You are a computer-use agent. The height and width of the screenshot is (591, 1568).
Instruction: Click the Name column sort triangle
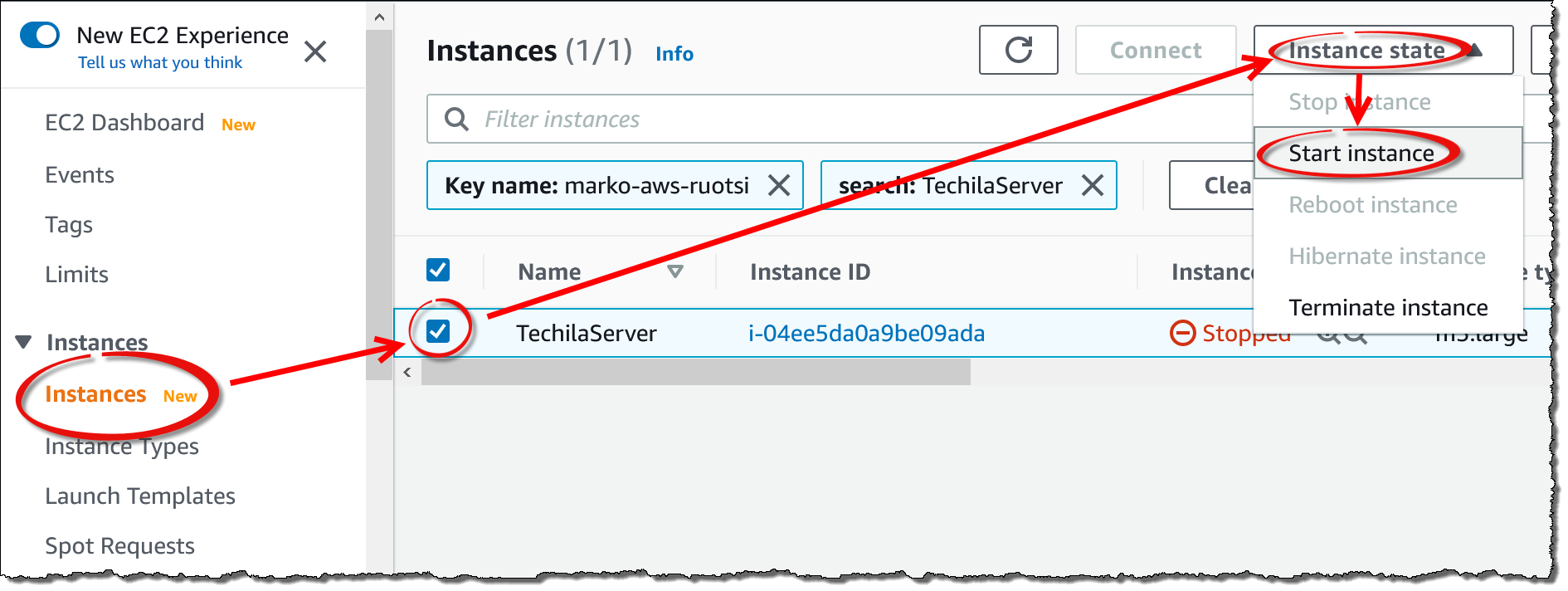coord(675,271)
